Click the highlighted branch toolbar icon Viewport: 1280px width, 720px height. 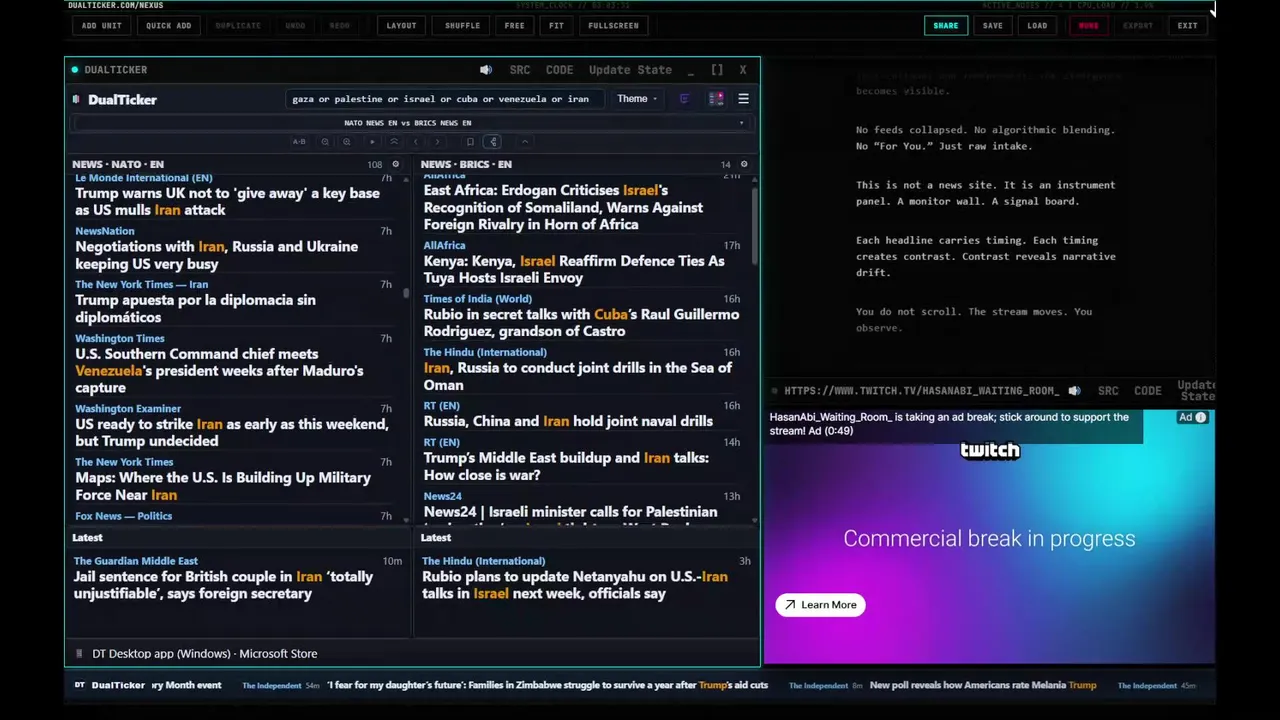[x=493, y=142]
